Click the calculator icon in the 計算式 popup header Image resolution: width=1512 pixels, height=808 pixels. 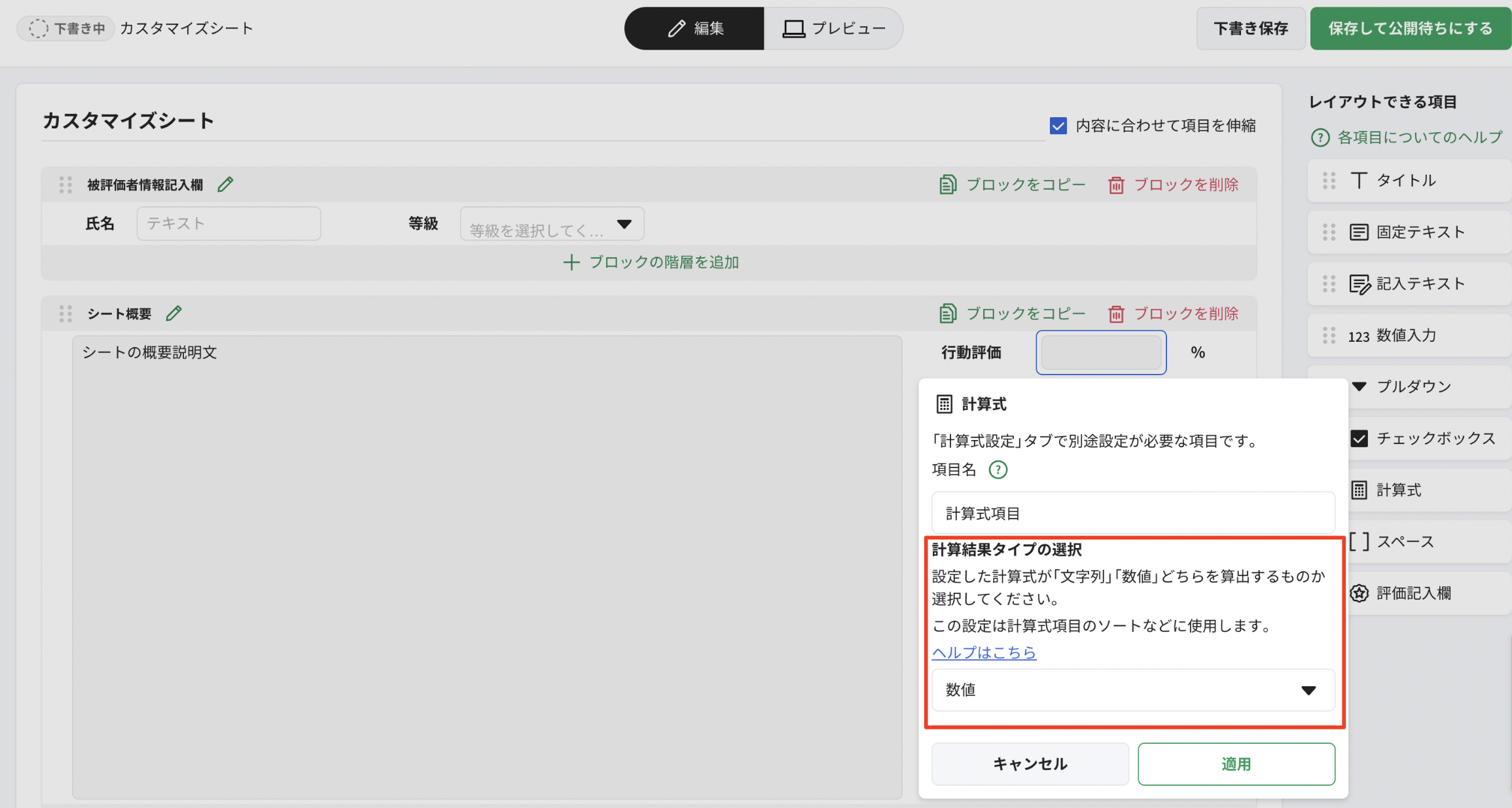(944, 404)
